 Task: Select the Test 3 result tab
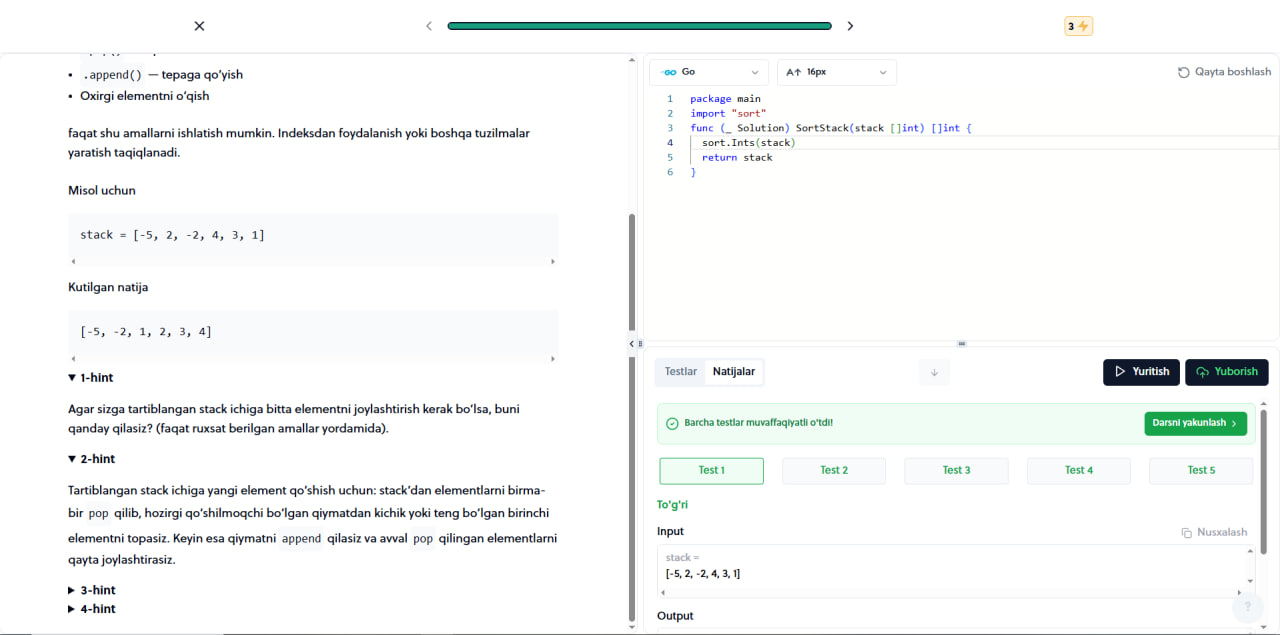coord(956,471)
